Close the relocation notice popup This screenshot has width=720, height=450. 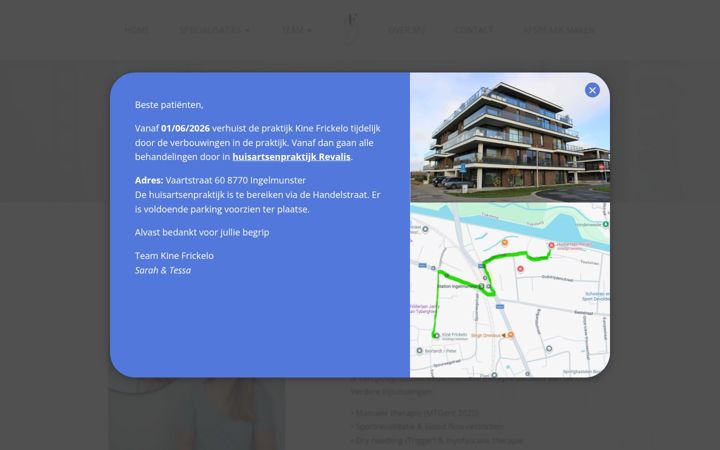pyautogui.click(x=592, y=90)
